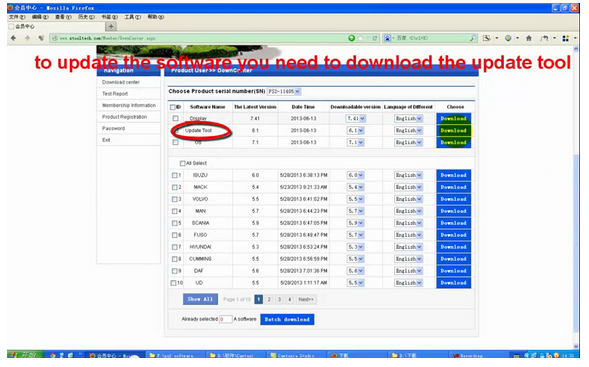Click Download button for Display
The image size is (589, 367).
[x=453, y=118]
